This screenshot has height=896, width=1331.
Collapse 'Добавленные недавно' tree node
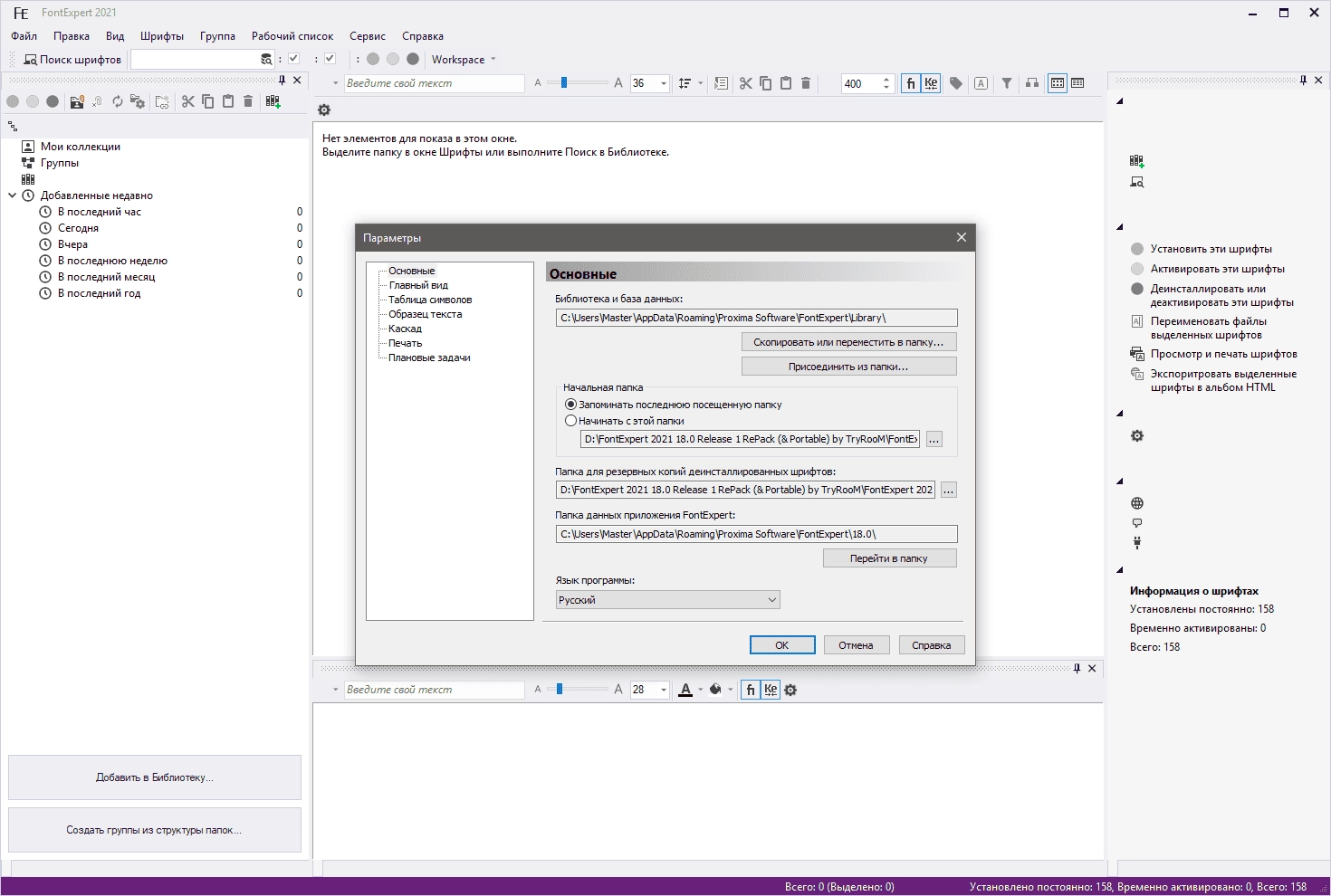tap(13, 195)
